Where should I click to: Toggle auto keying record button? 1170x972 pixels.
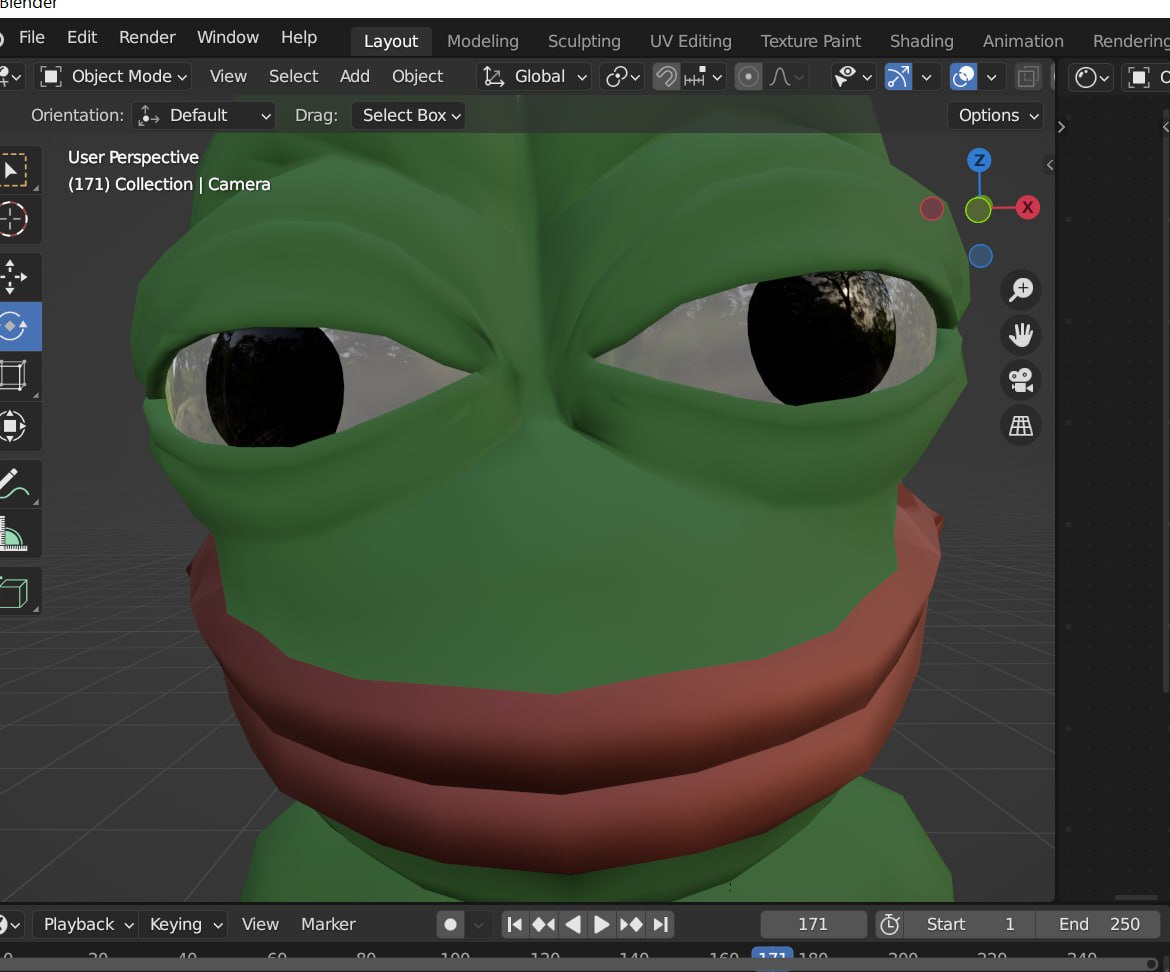pos(450,924)
